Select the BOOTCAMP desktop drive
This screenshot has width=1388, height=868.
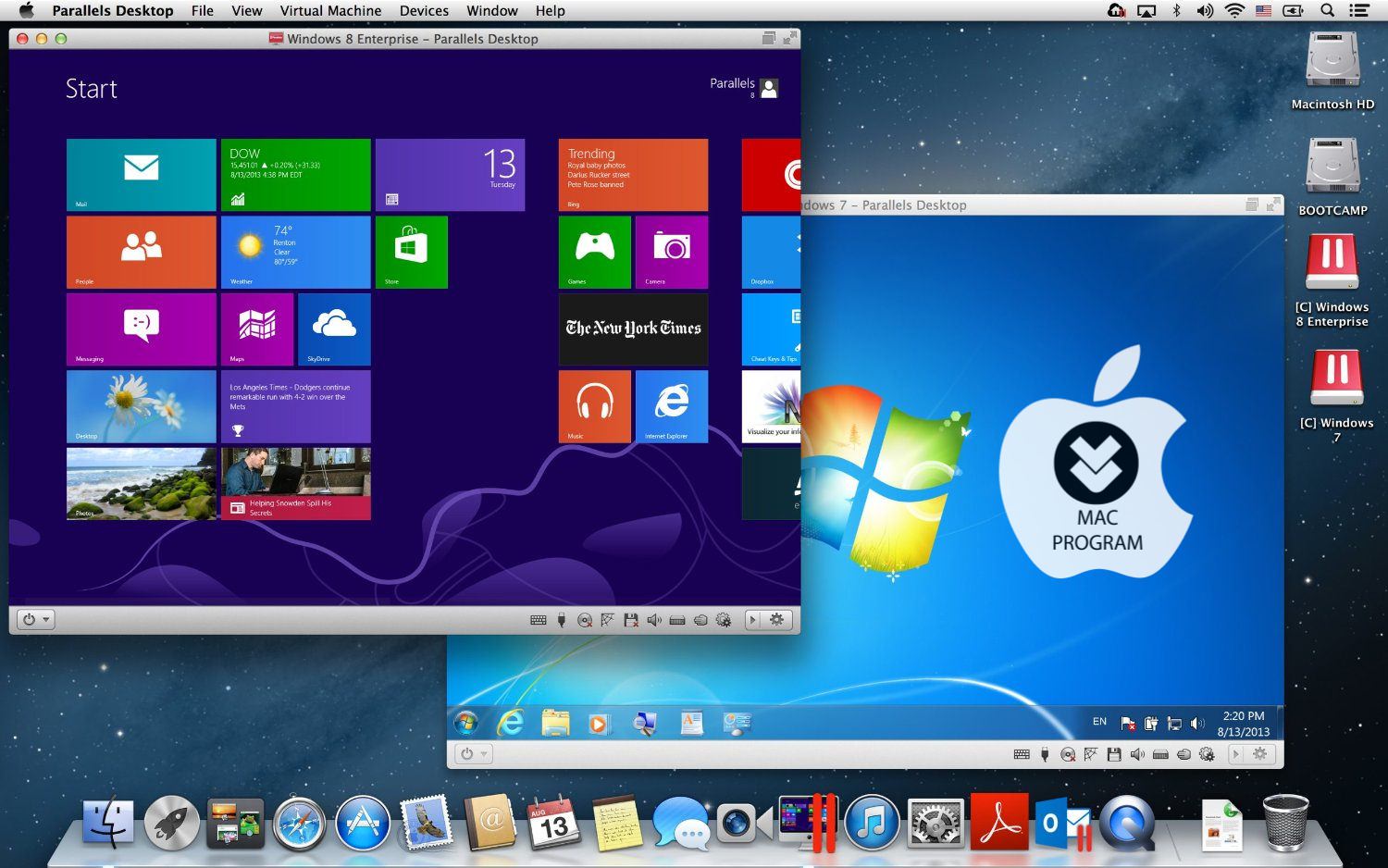click(x=1332, y=177)
